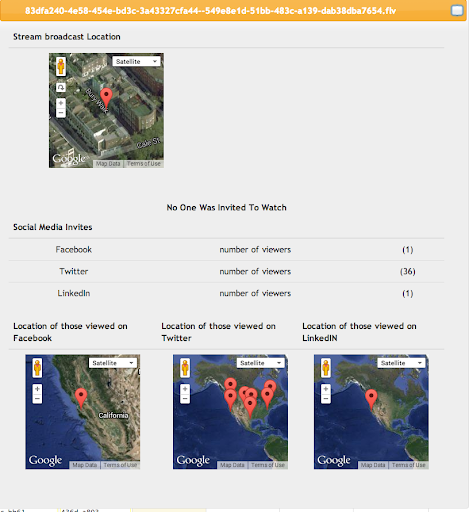Click the red marker on broadcast map
Viewport: 469px width, 512px height.
click(x=106, y=97)
